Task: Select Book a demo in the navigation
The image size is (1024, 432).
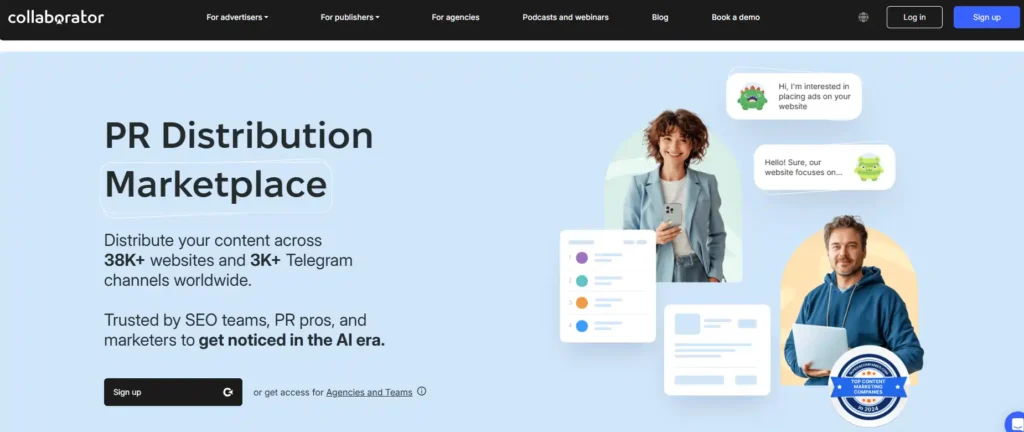Action: click(x=735, y=17)
